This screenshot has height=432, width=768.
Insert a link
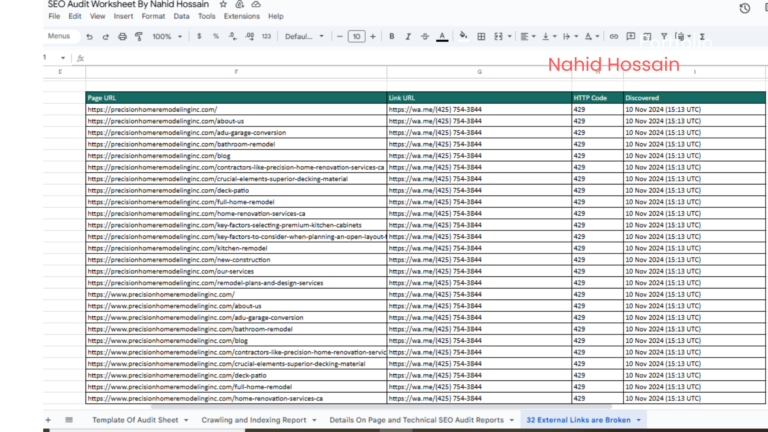pos(613,37)
